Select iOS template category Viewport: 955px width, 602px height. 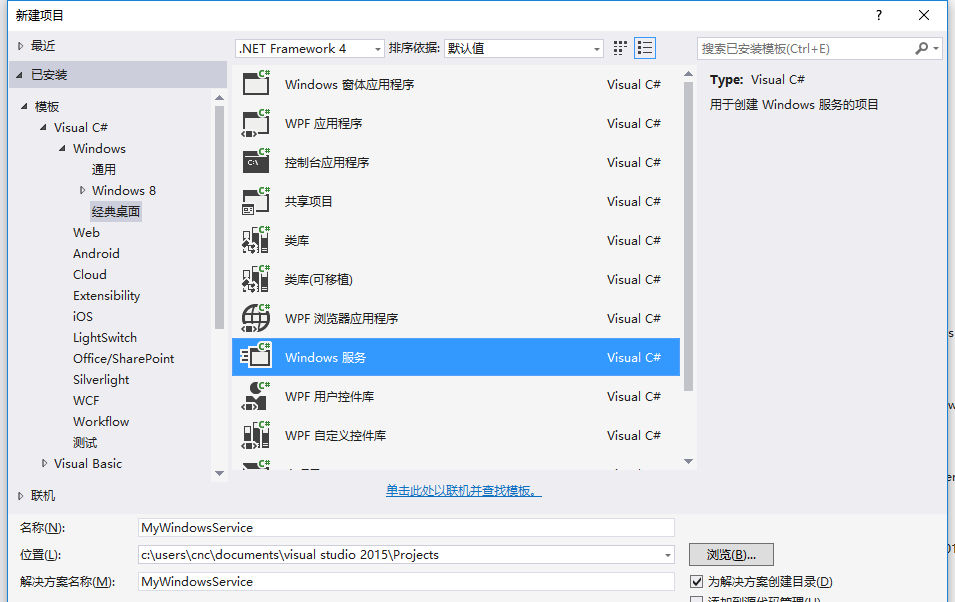pos(83,316)
